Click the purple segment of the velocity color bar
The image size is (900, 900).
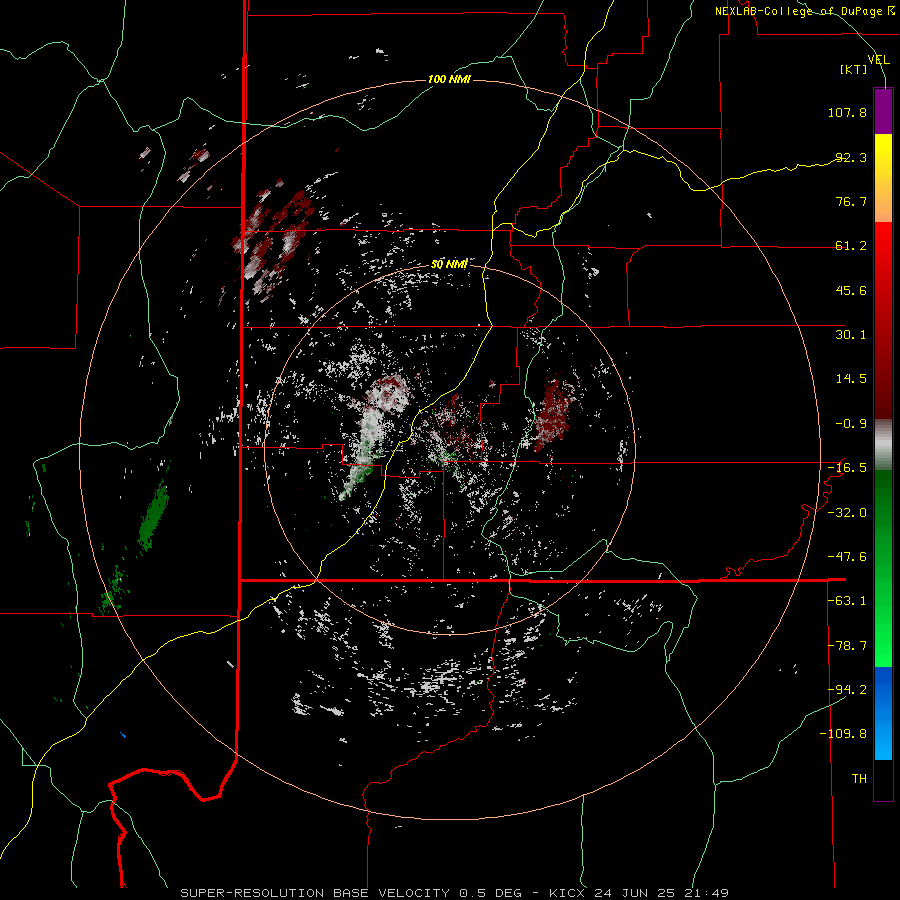(x=883, y=111)
